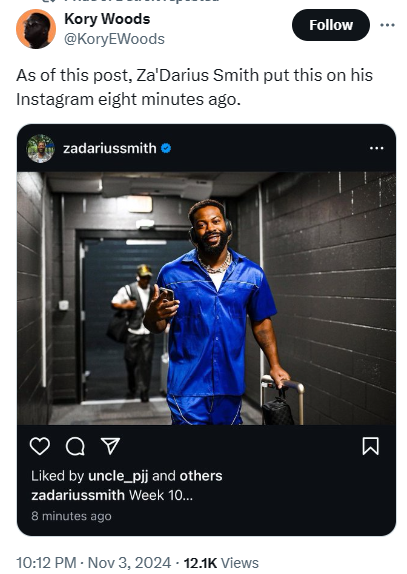Viewport: 407px width, 574px height.
Task: Expand the "Week 10..." caption
Action: point(161,495)
